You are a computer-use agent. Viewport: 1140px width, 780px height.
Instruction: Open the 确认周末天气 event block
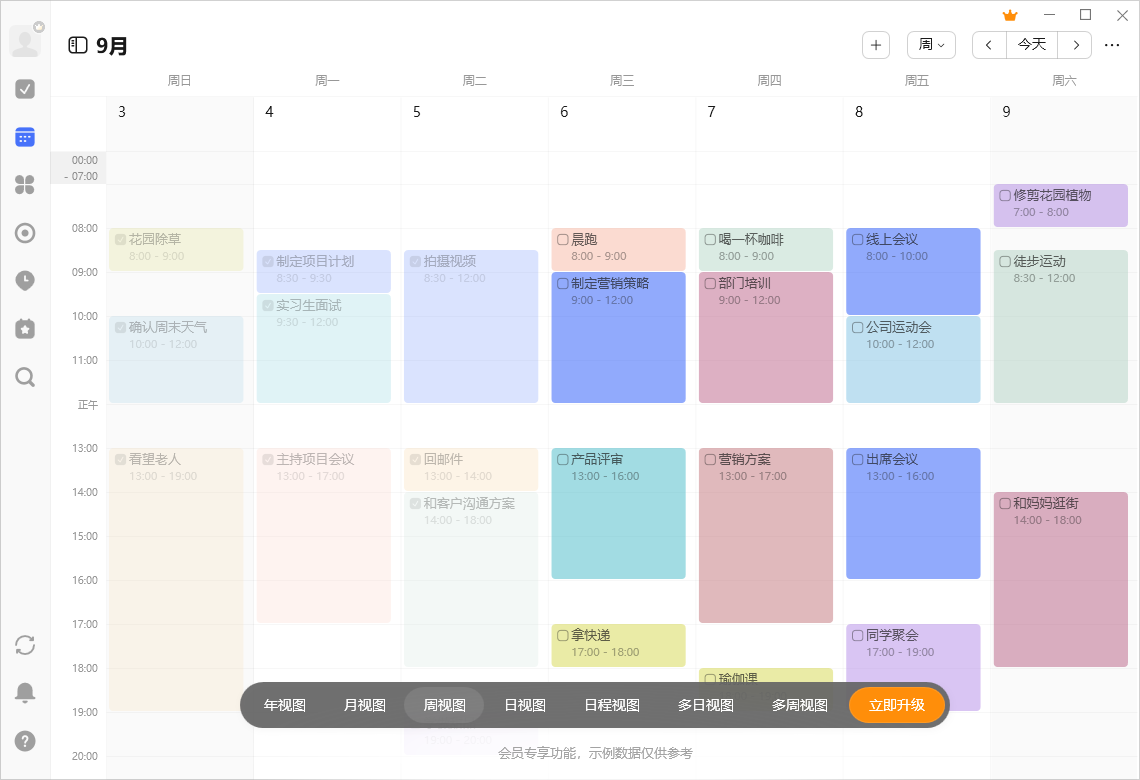176,359
